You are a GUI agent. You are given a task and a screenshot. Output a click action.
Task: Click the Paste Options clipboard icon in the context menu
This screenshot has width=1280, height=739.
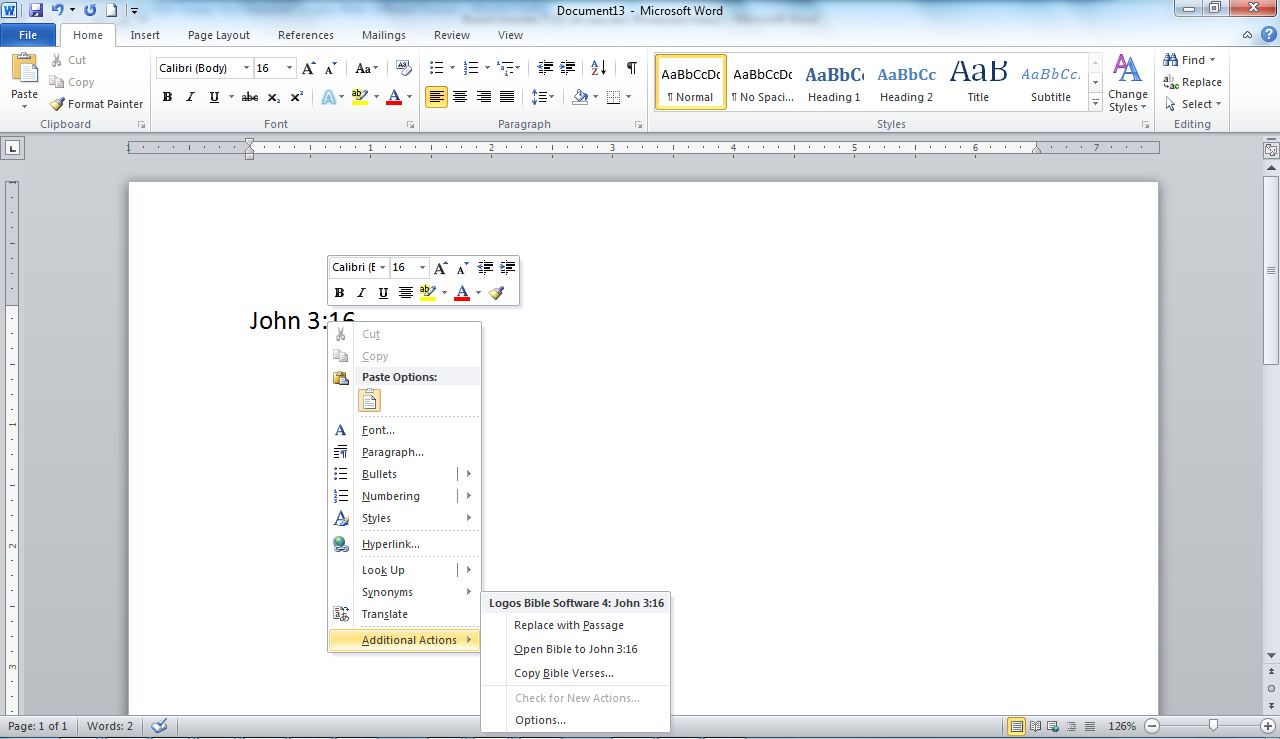[369, 401]
